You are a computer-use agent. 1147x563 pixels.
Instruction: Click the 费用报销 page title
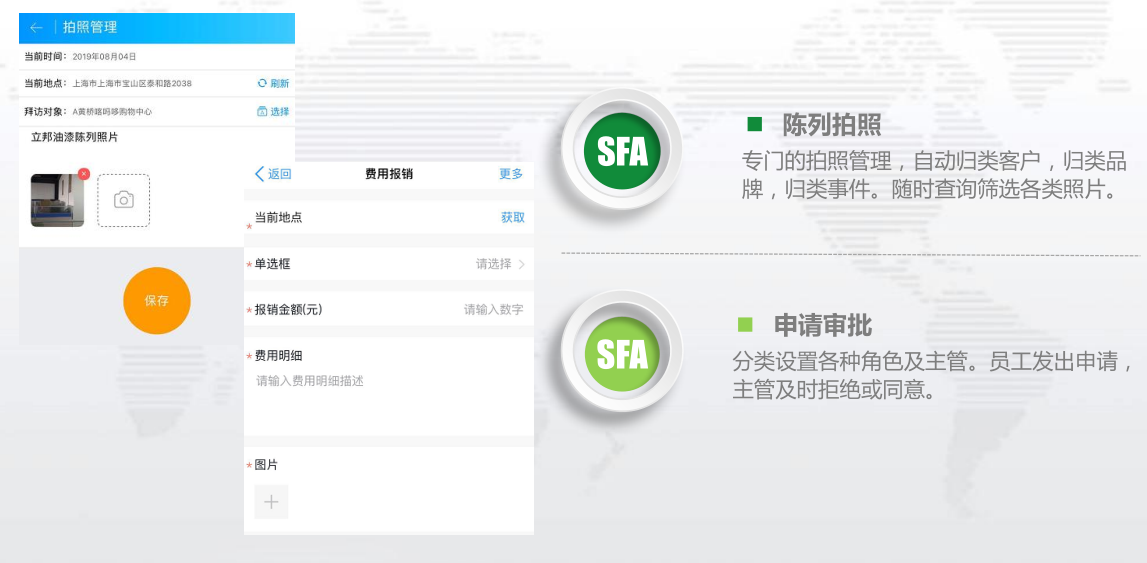[388, 174]
